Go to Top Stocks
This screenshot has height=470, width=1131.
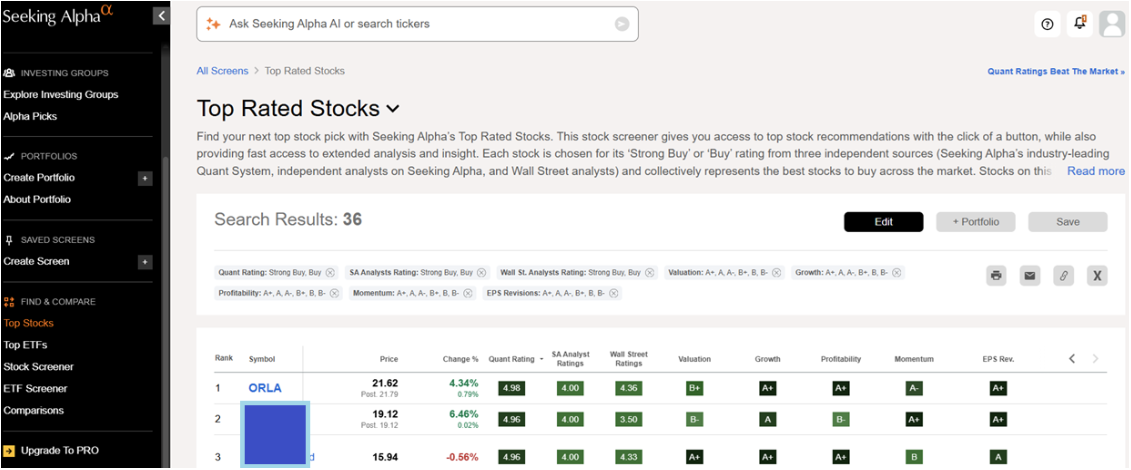click(x=28, y=323)
